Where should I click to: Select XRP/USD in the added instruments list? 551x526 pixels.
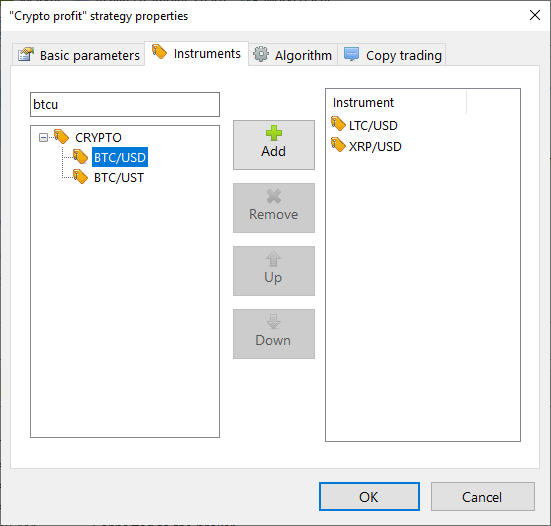click(375, 147)
